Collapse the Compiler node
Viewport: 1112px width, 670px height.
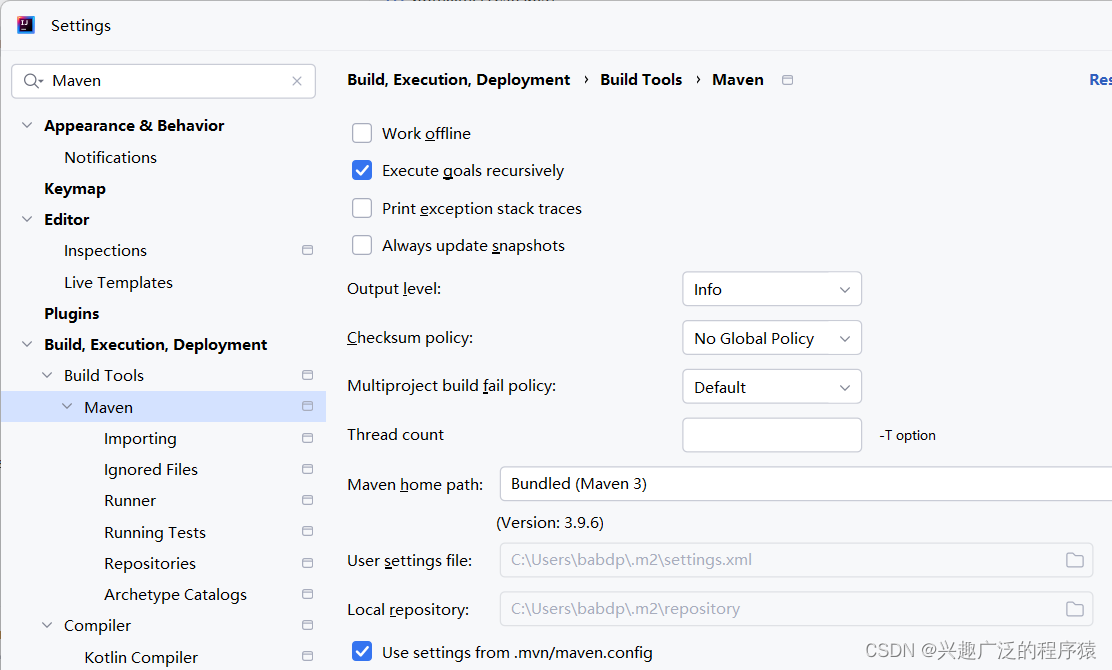[48, 625]
